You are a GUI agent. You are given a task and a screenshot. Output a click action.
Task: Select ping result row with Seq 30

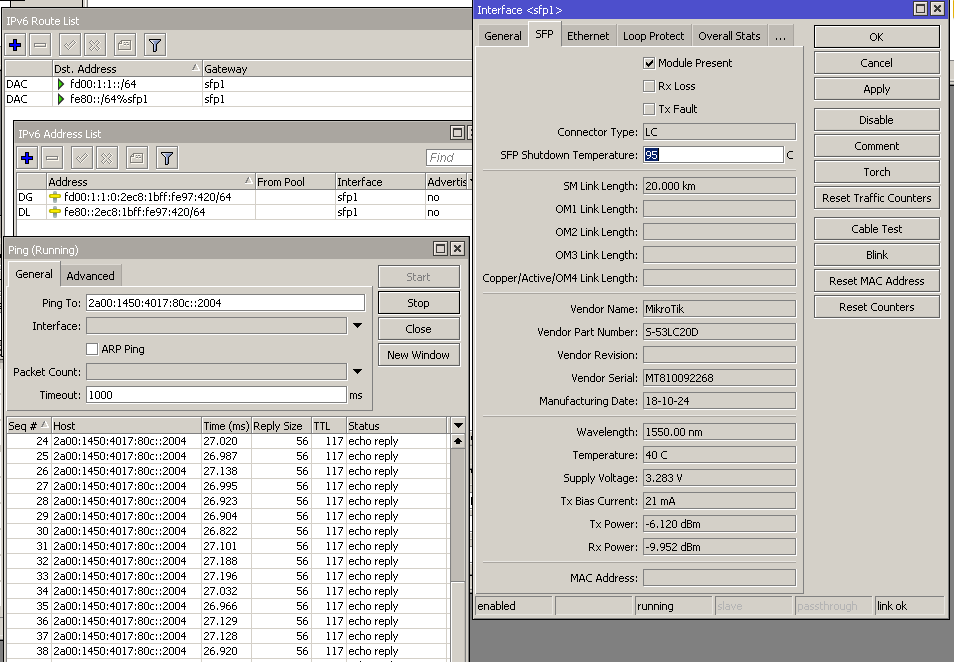(x=228, y=531)
